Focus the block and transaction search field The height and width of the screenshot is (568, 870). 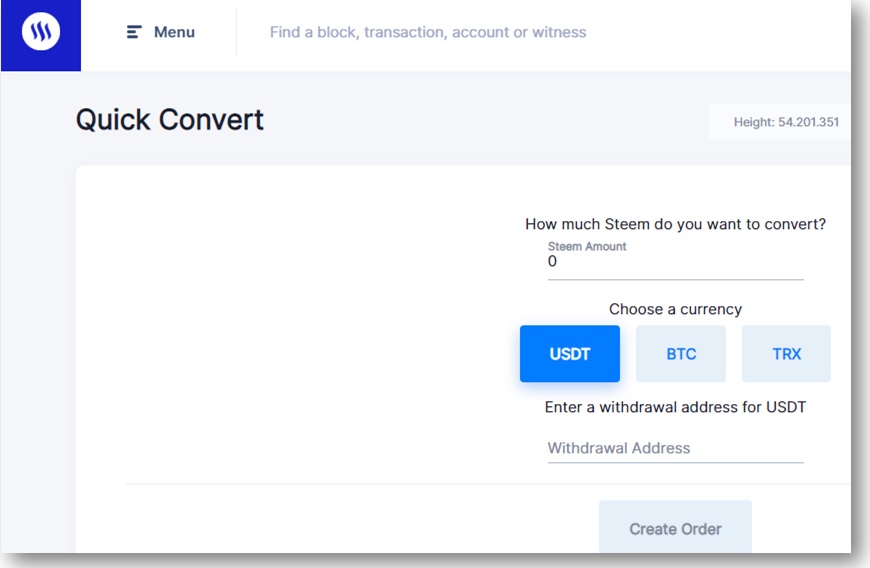coord(428,32)
